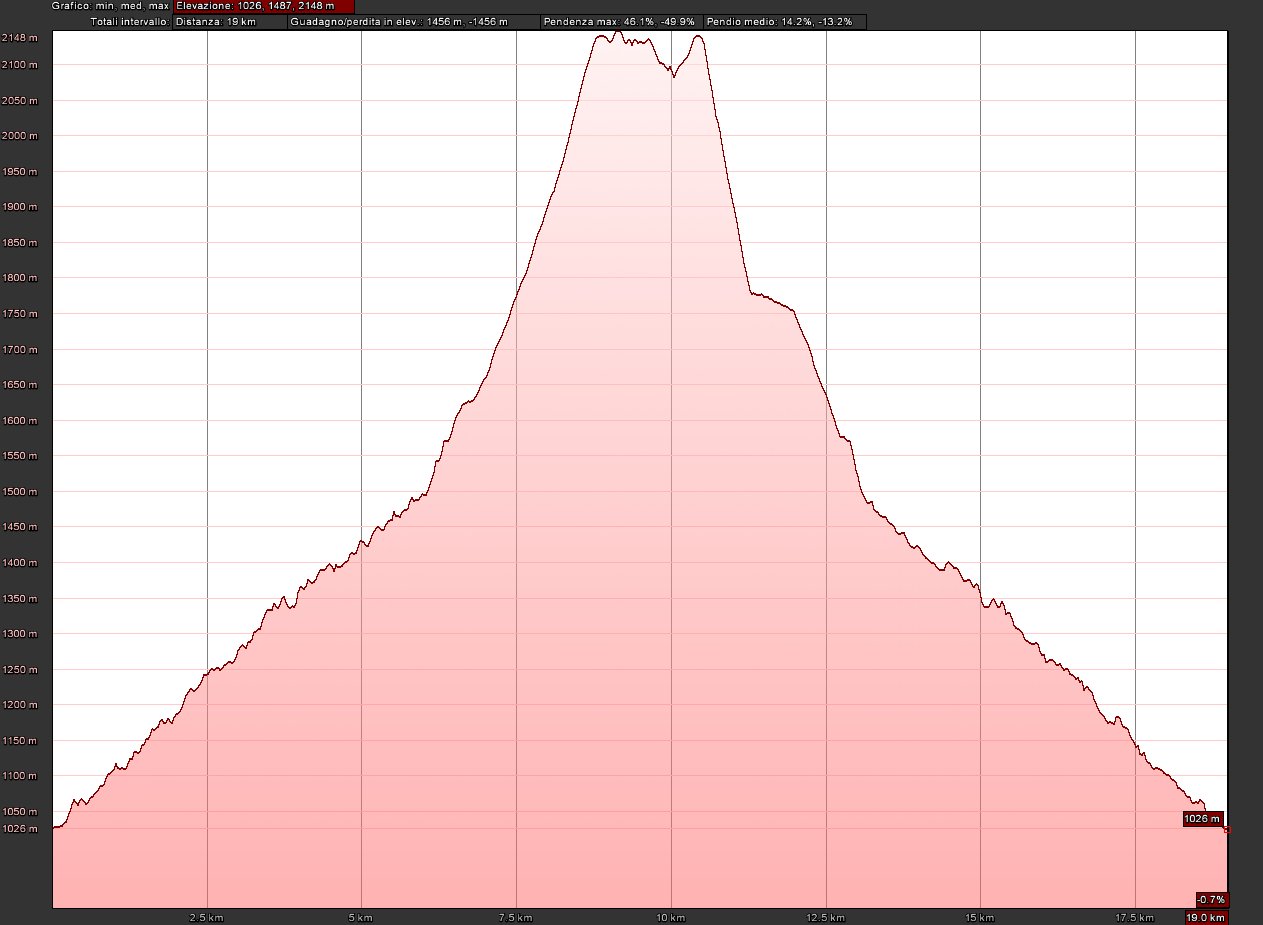Click the 19.0 km distance marker
Screen dimensions: 1263x925
(1206, 917)
